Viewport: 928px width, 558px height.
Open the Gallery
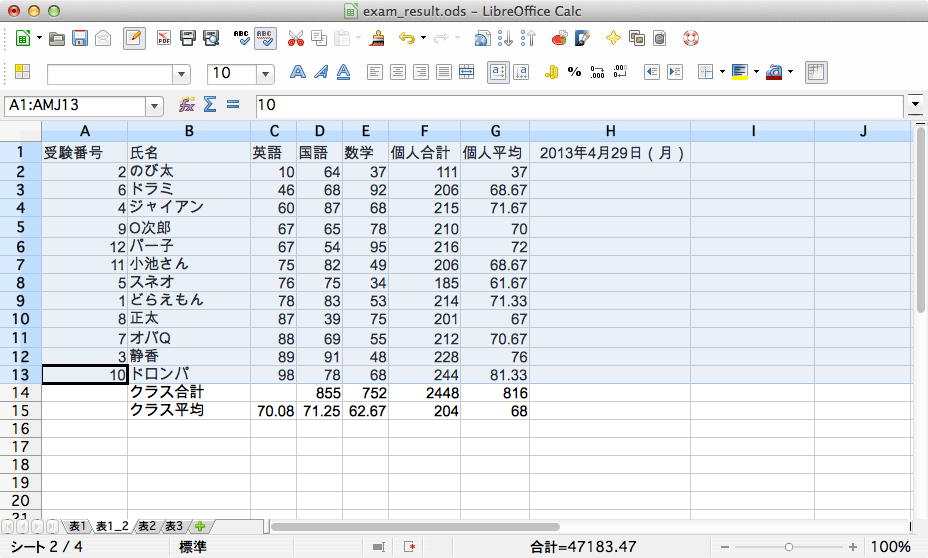click(637, 39)
